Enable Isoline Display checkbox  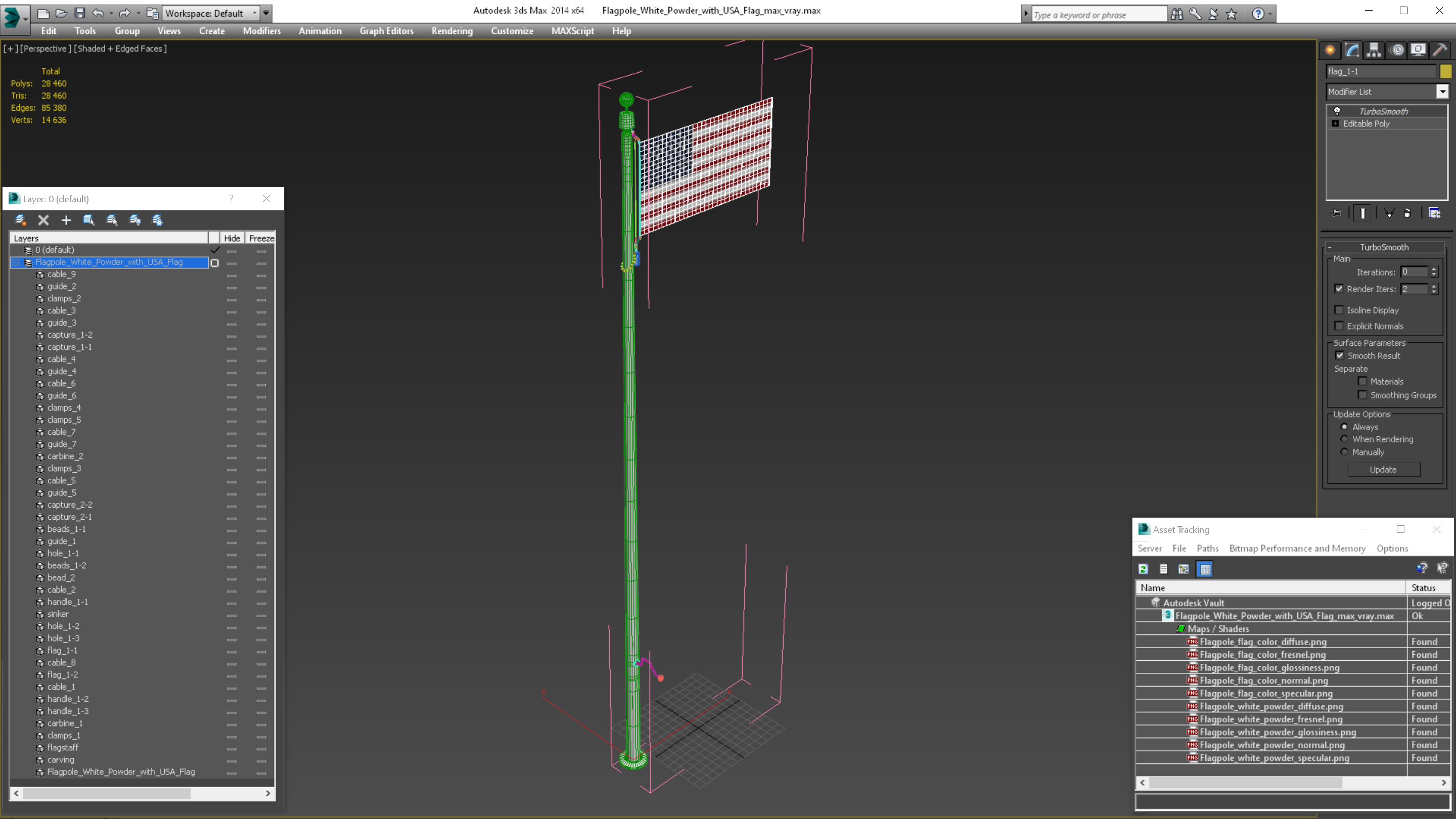(1339, 310)
